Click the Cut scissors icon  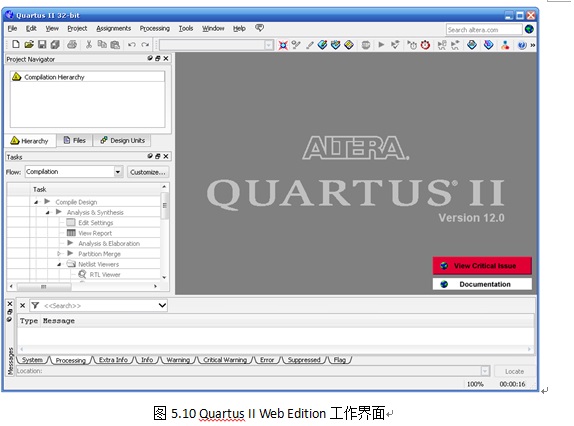click(89, 44)
